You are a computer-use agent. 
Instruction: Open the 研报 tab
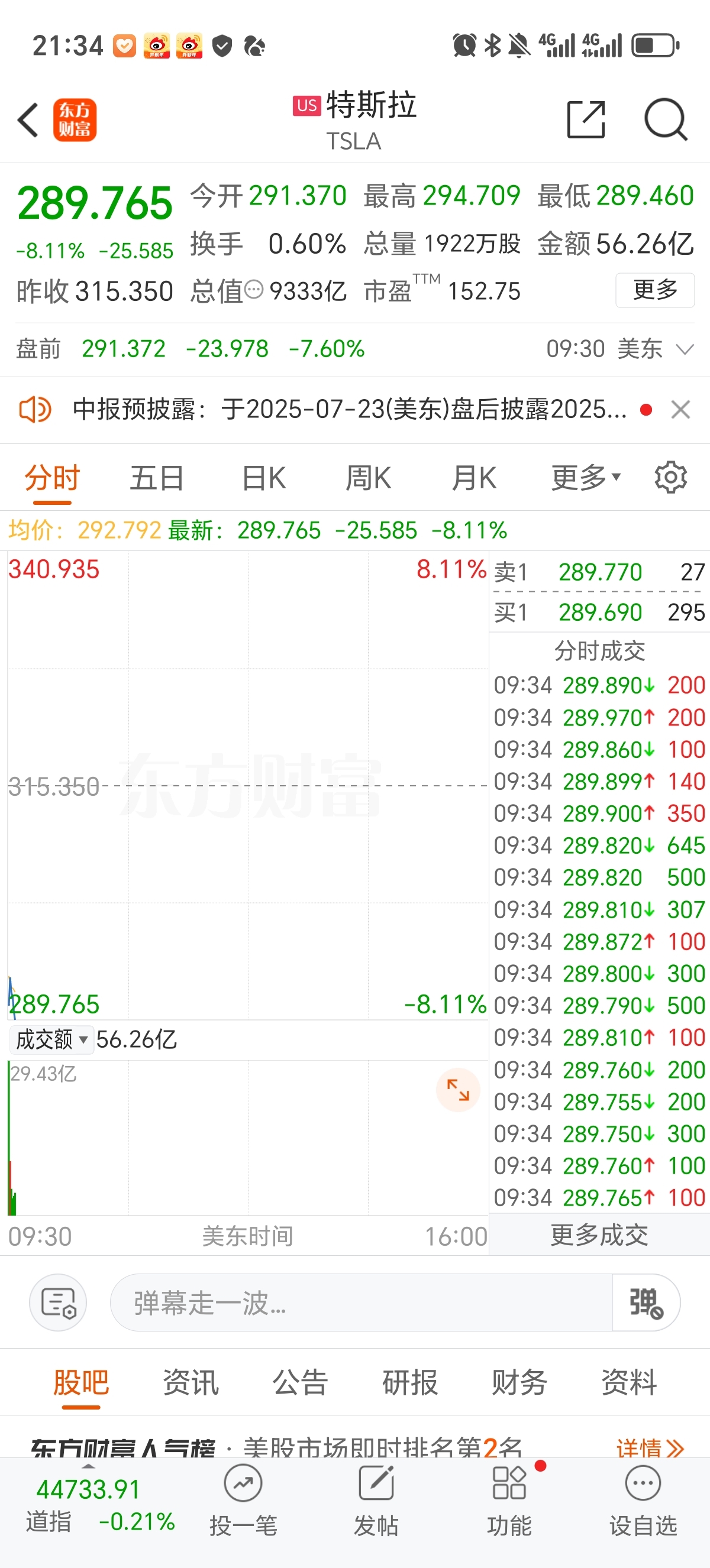[410, 1382]
